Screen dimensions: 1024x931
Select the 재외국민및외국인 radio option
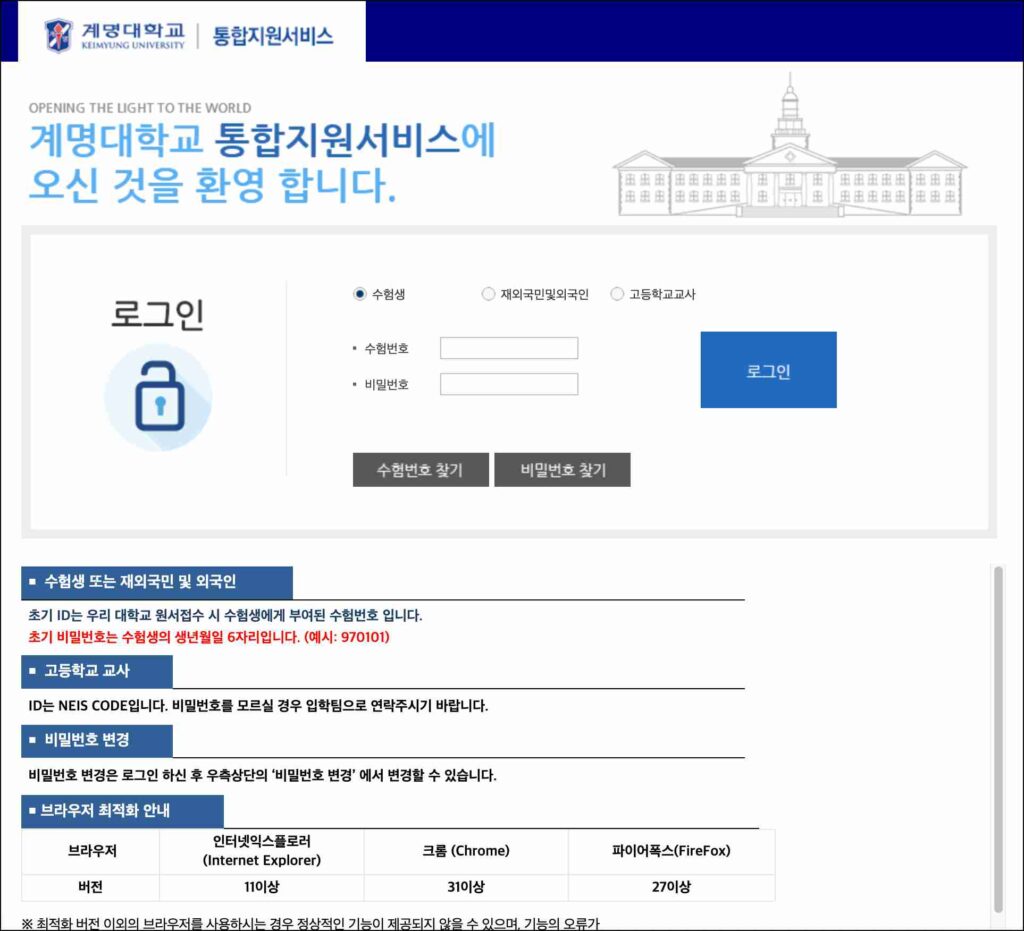(488, 294)
